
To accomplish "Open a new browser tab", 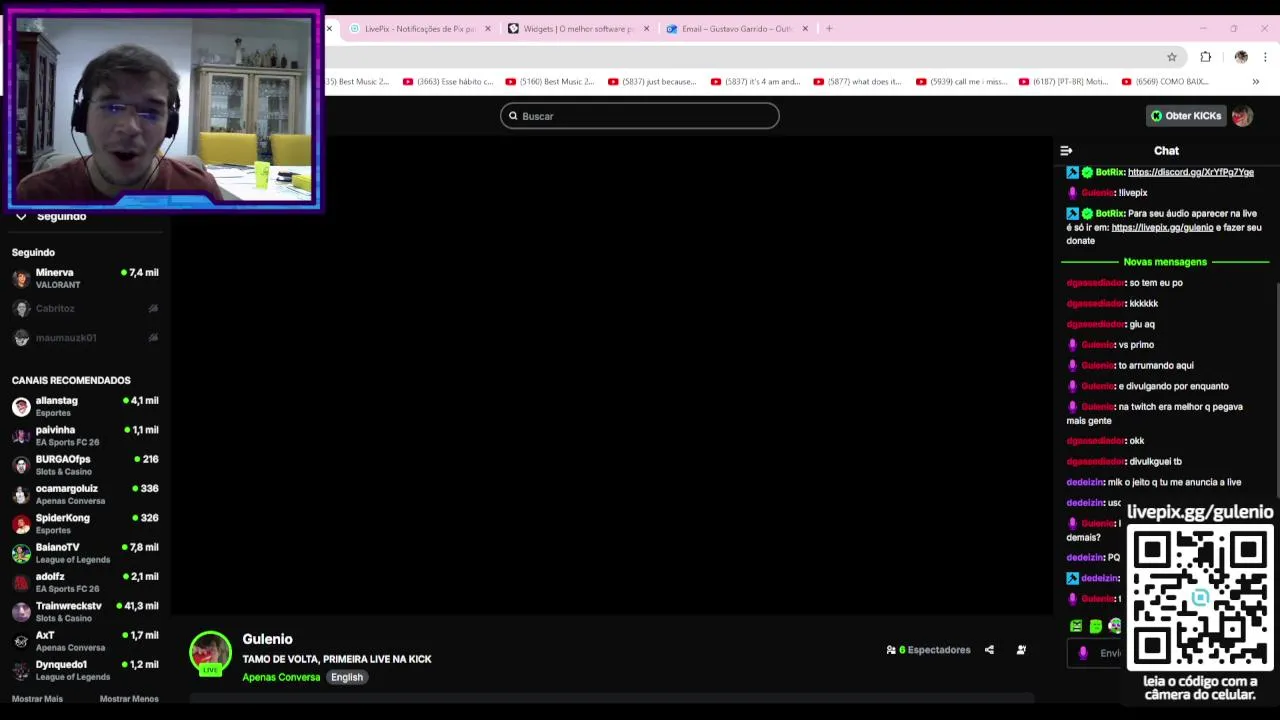I will pos(829,29).
